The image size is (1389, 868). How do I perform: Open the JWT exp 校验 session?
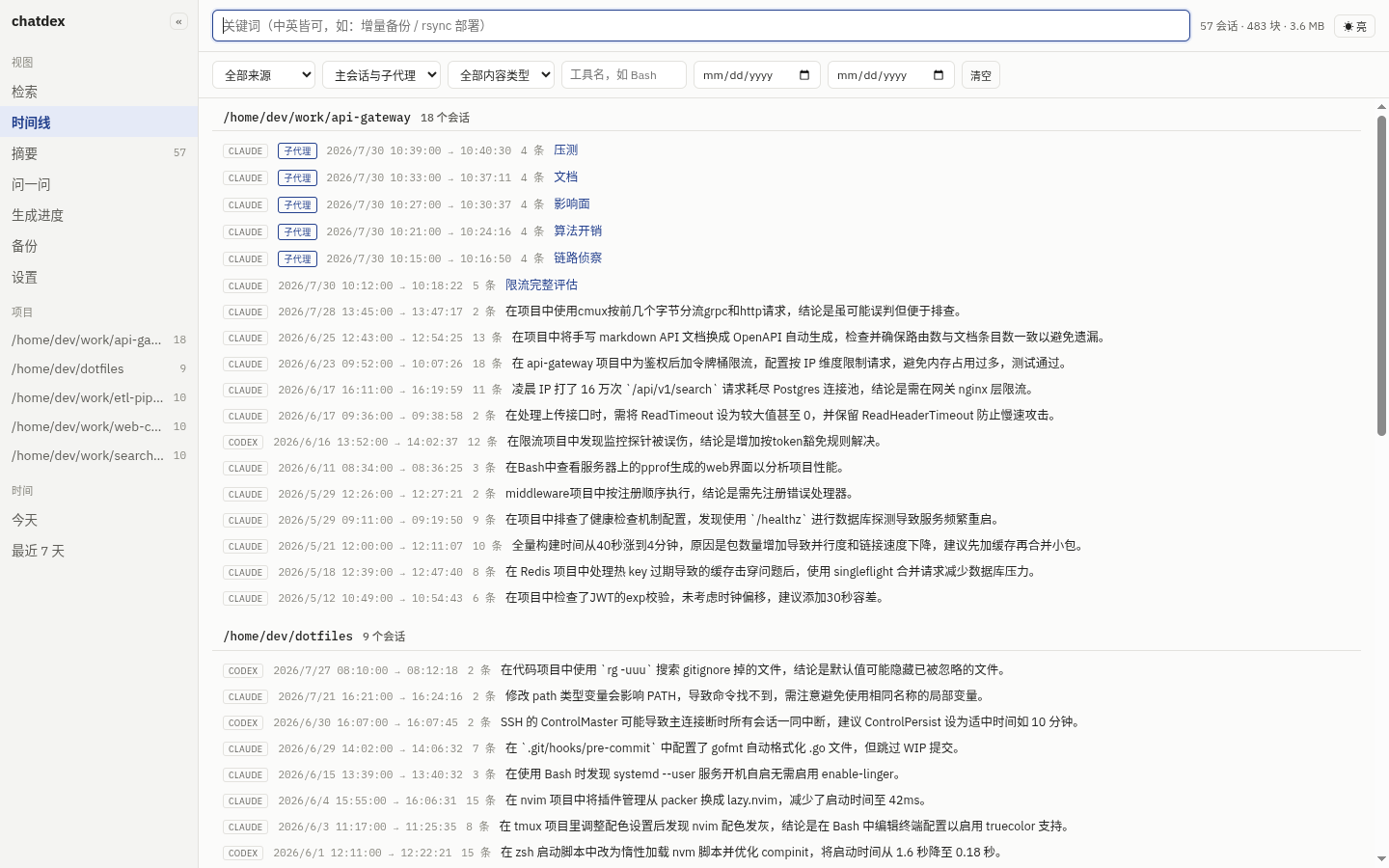pyautogui.click(x=786, y=598)
